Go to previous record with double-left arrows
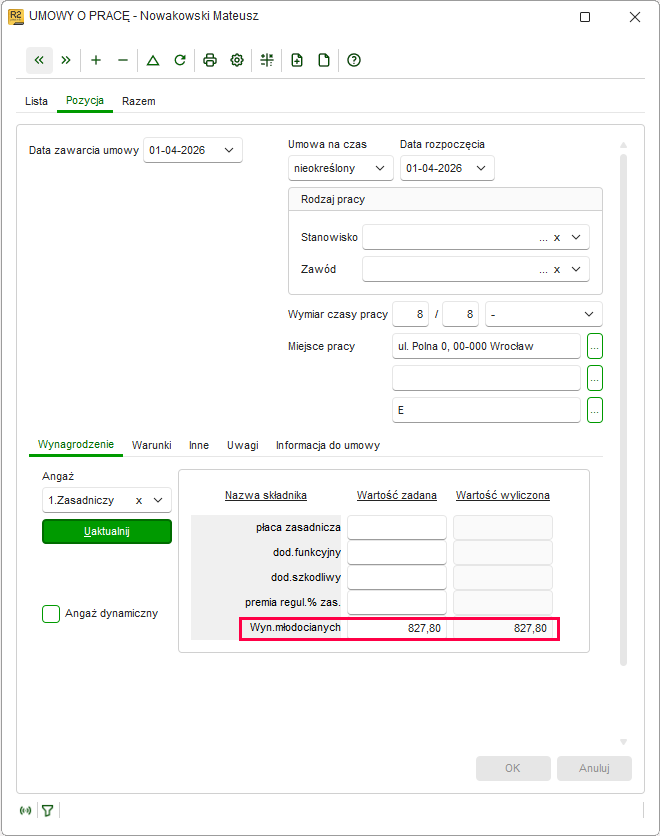 pyautogui.click(x=39, y=60)
